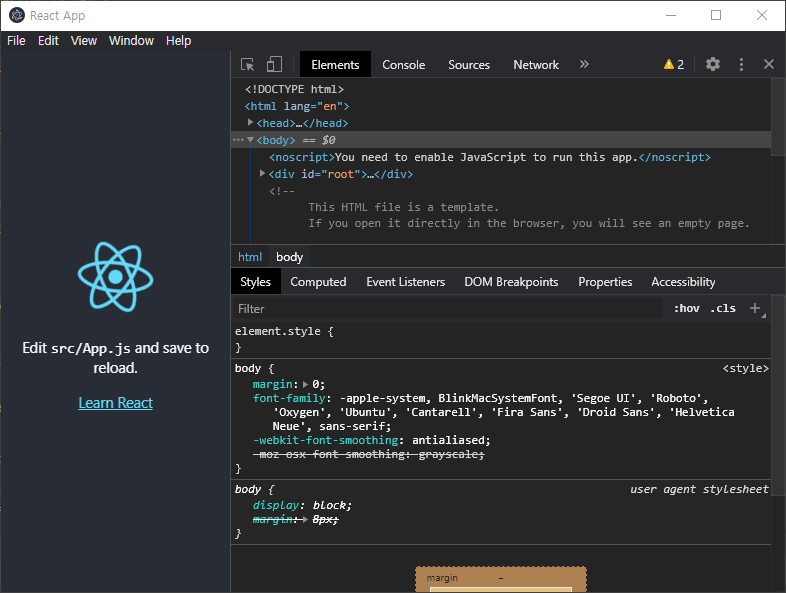Close the DevTools panel
Screen dimensions: 786x593
(x=768, y=64)
